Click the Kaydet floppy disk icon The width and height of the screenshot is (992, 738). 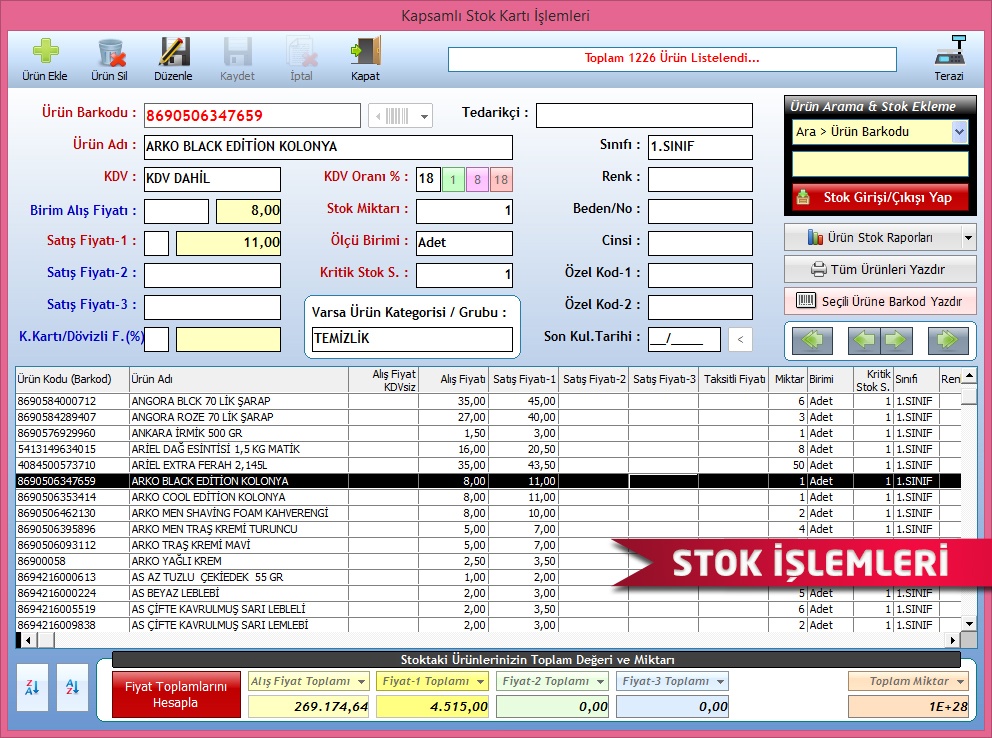click(237, 52)
